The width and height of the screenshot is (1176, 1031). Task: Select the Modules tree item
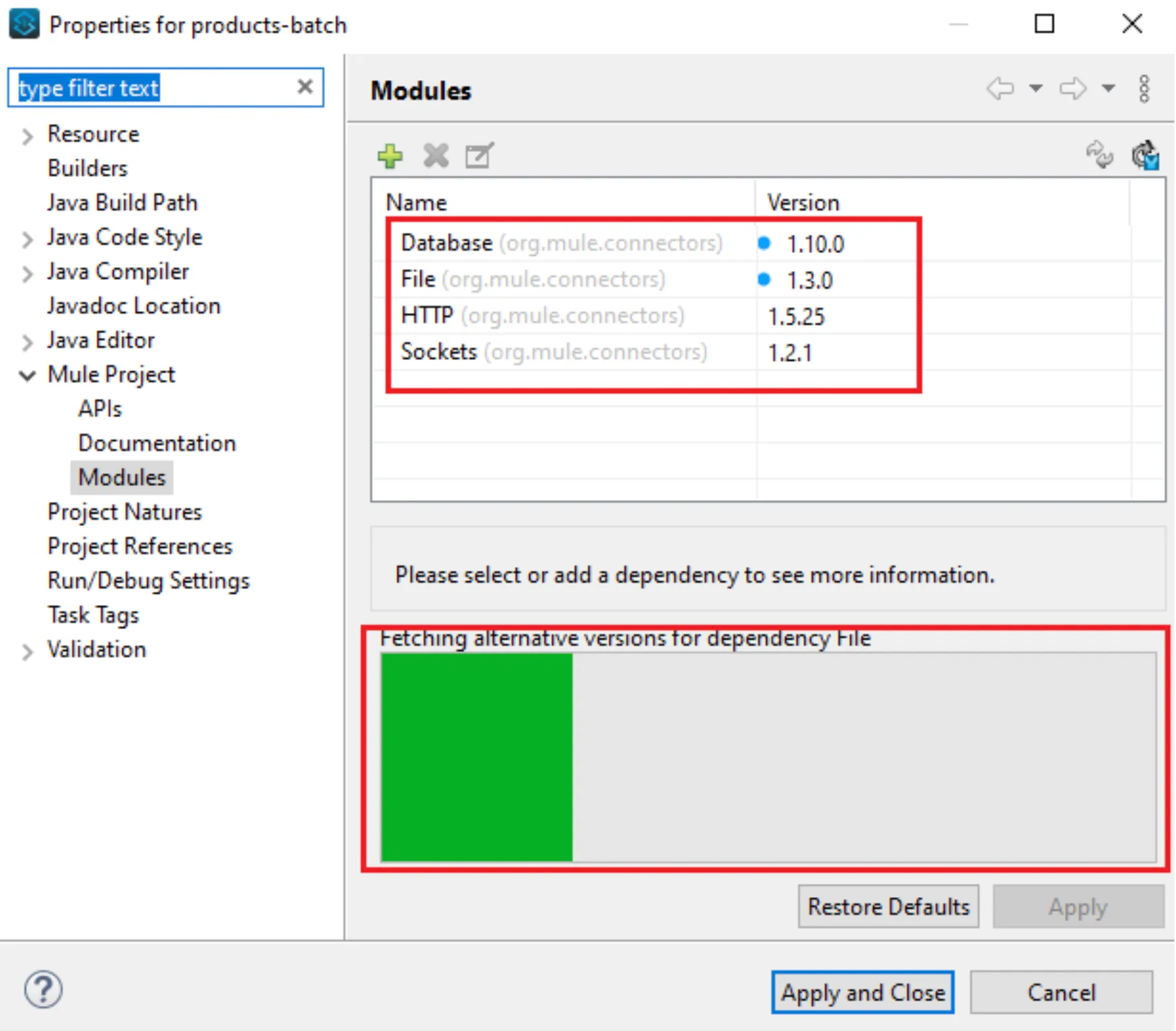122,477
